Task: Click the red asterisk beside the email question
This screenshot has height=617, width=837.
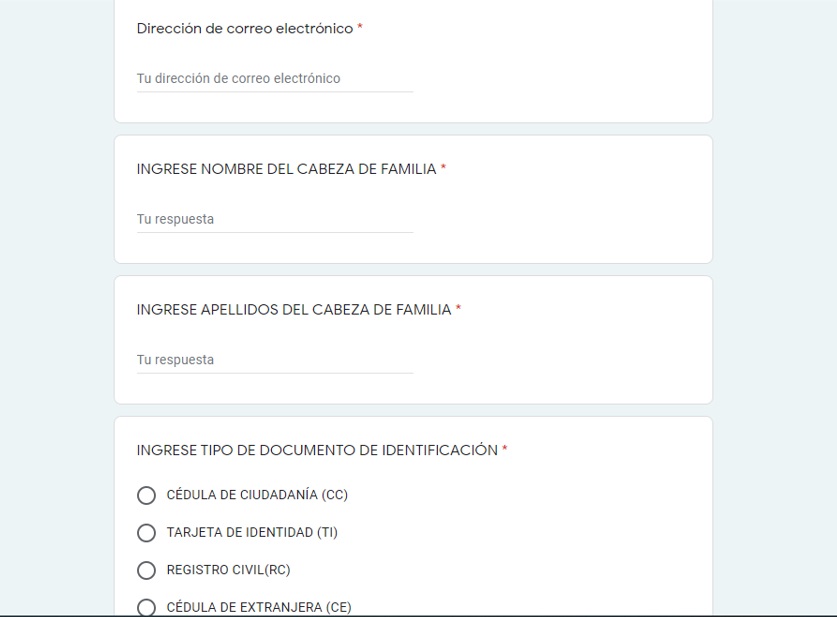Action: [360, 29]
